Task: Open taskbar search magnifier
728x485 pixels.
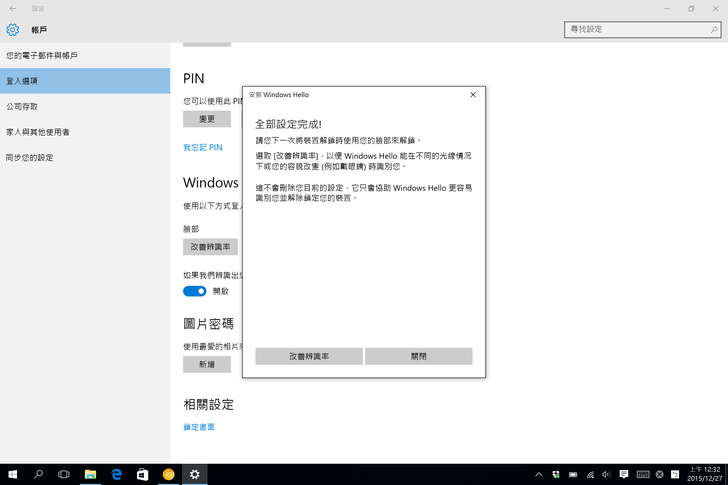Action: click(x=39, y=474)
